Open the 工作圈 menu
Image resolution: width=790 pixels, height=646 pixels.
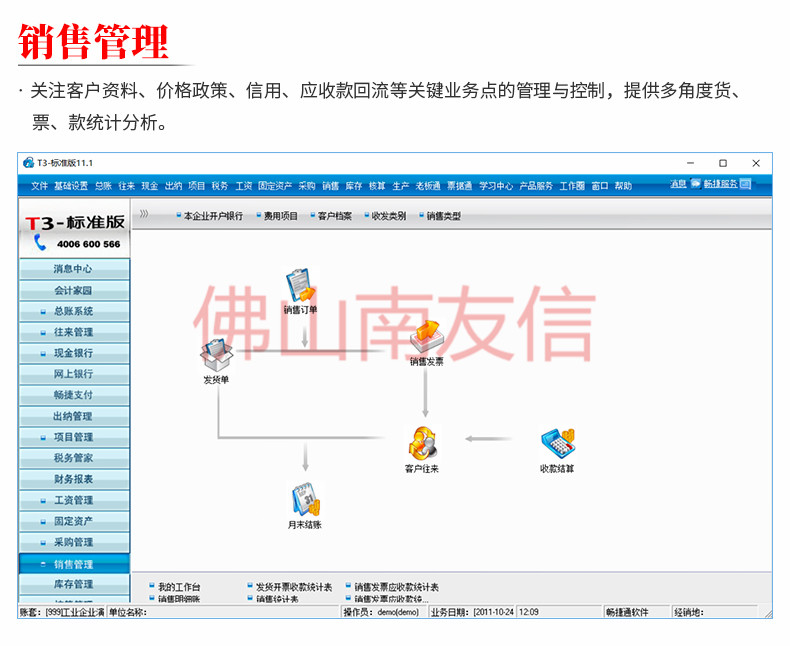tap(572, 186)
